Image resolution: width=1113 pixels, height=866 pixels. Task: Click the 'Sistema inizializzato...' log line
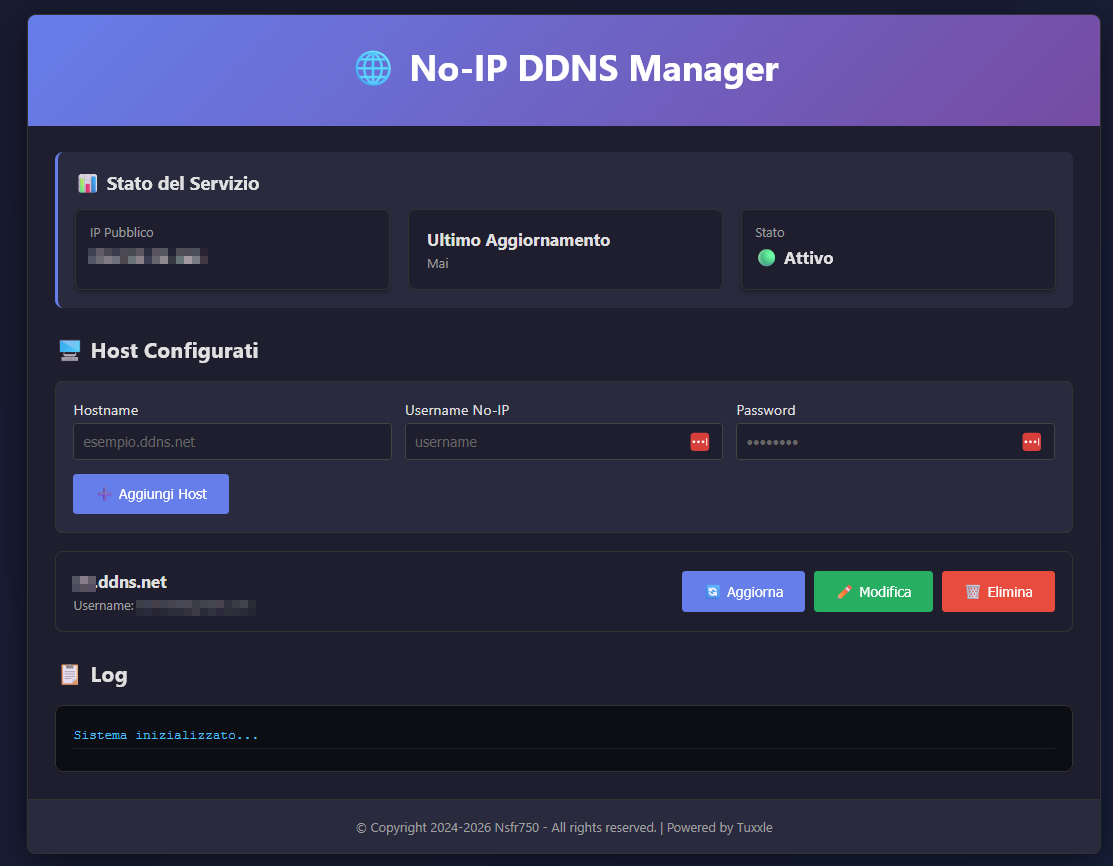pyautogui.click(x=165, y=735)
